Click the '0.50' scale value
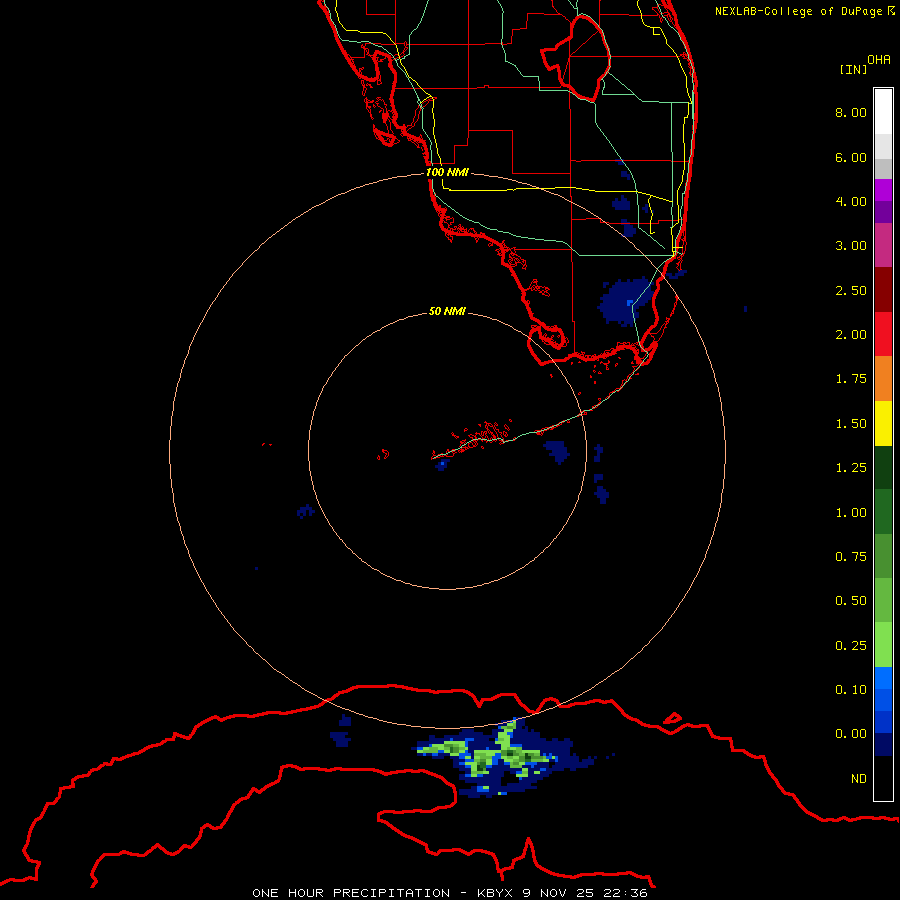 click(x=851, y=601)
